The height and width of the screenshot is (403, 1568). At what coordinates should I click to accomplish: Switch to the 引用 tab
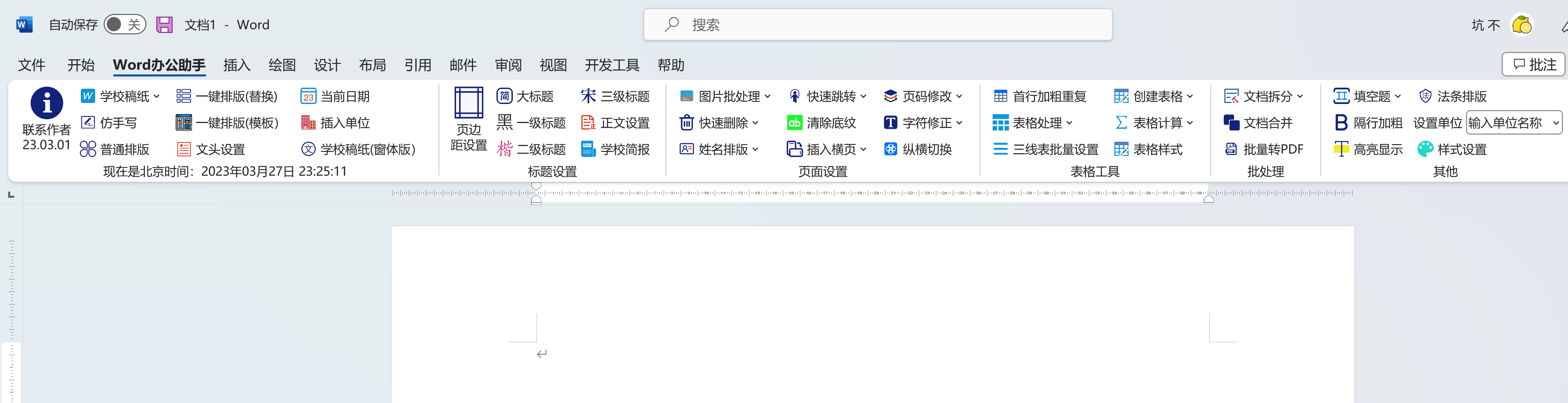[418, 65]
